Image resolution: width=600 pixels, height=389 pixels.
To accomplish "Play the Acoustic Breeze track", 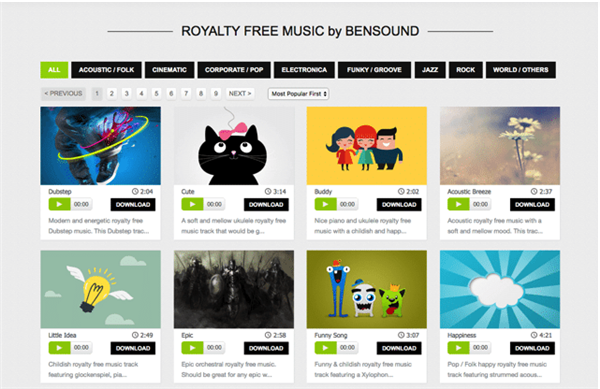I will (x=458, y=204).
